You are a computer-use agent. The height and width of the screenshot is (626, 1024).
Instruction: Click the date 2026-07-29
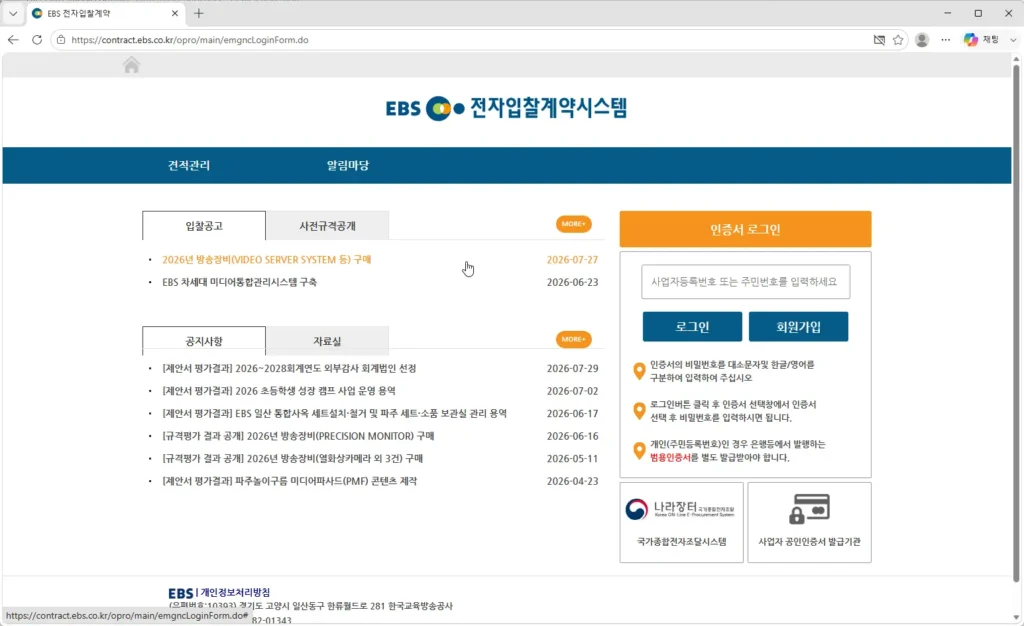pos(572,368)
